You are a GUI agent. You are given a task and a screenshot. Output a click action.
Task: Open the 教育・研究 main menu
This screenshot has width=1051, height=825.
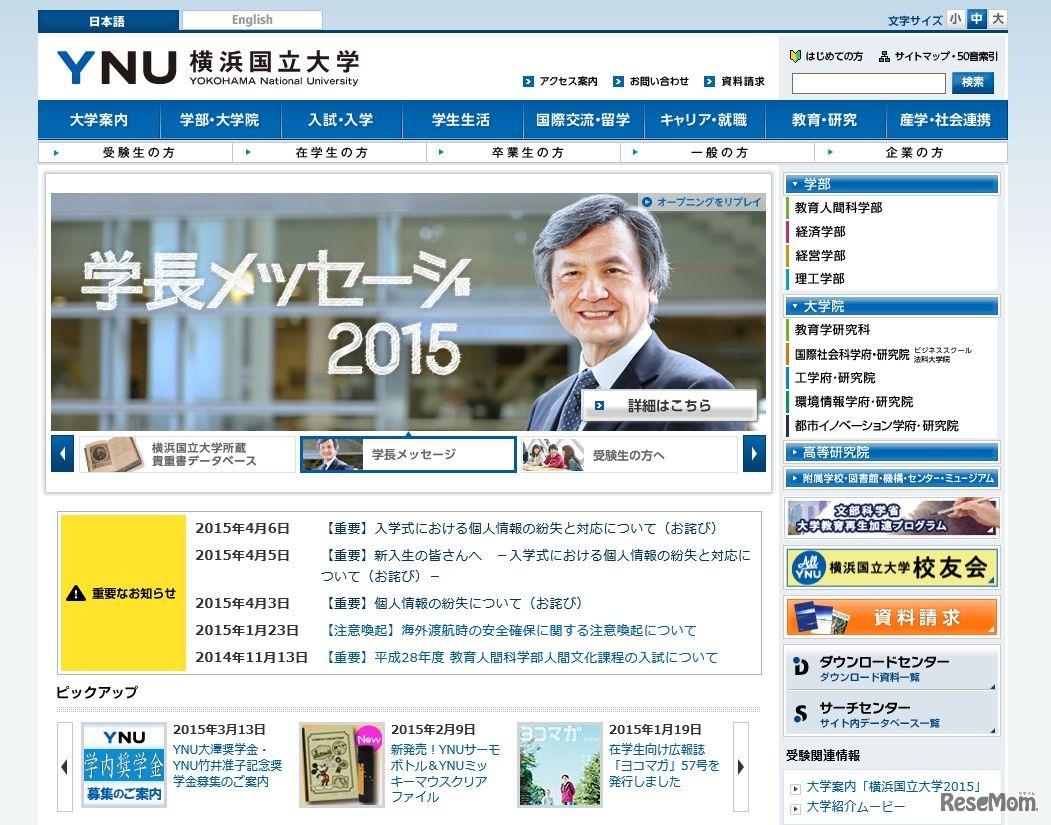[825, 120]
